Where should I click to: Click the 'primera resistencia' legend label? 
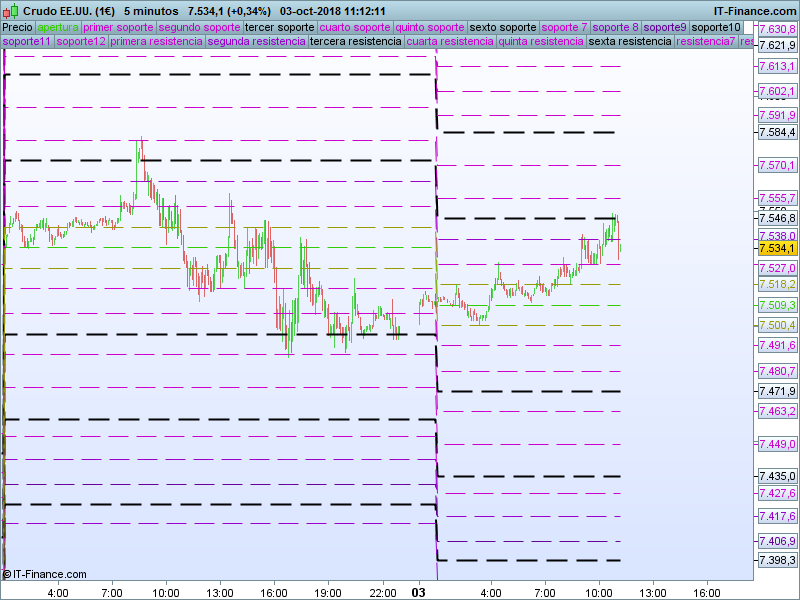(x=155, y=42)
